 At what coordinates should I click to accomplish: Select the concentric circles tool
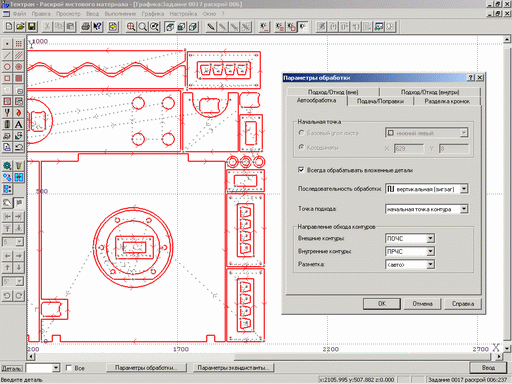pos(19,67)
